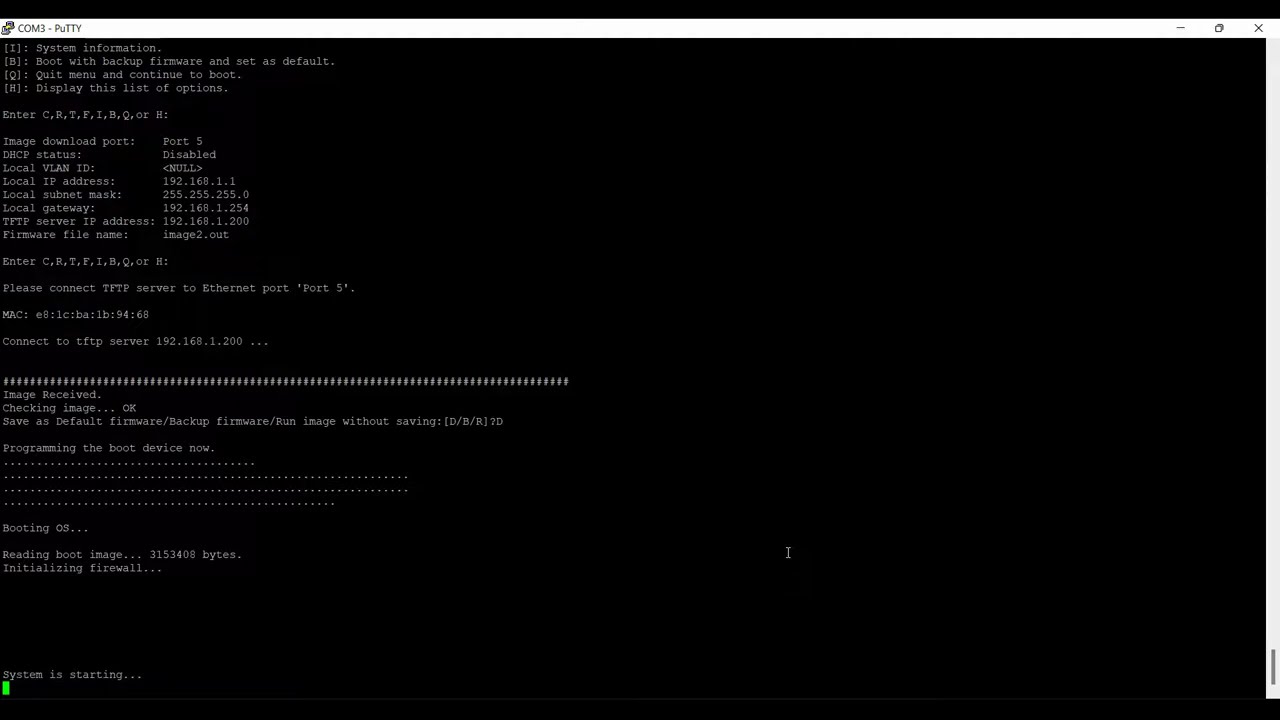Click the 'COM3 - PuTTY' title text

pos(50,28)
